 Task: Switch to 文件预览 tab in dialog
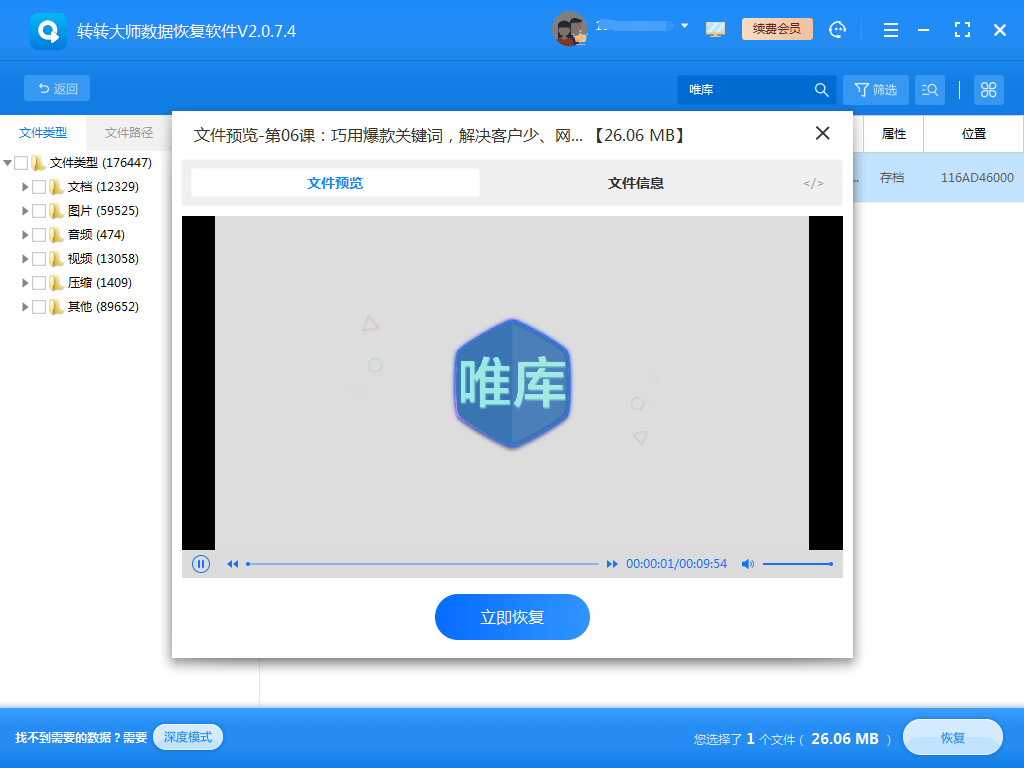[x=335, y=183]
